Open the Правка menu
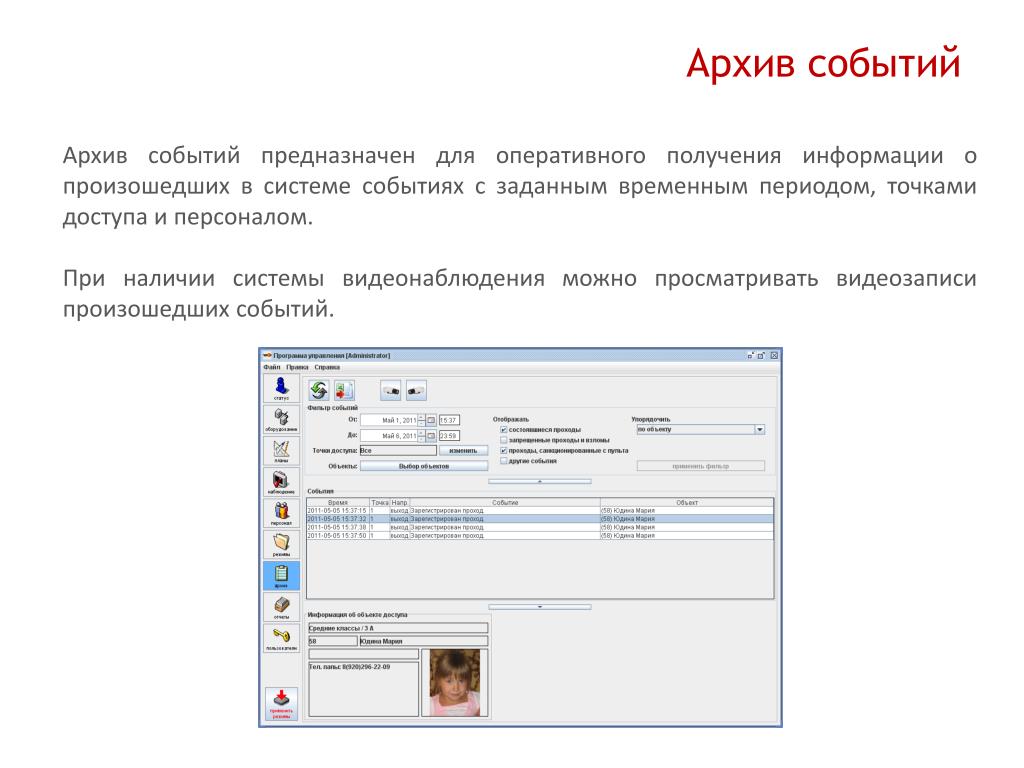1024x768 pixels. click(x=297, y=368)
